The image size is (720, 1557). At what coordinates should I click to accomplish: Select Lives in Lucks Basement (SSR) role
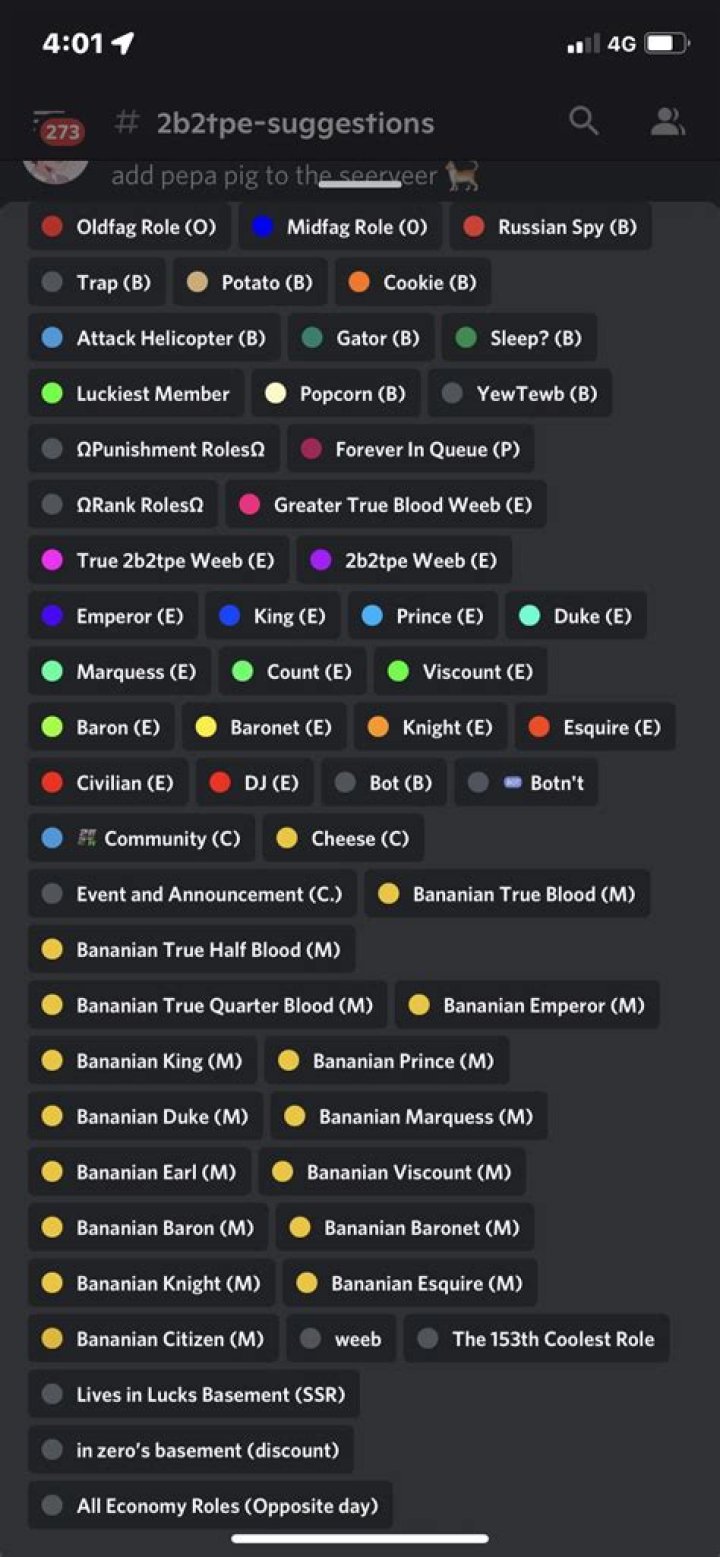click(x=192, y=1394)
